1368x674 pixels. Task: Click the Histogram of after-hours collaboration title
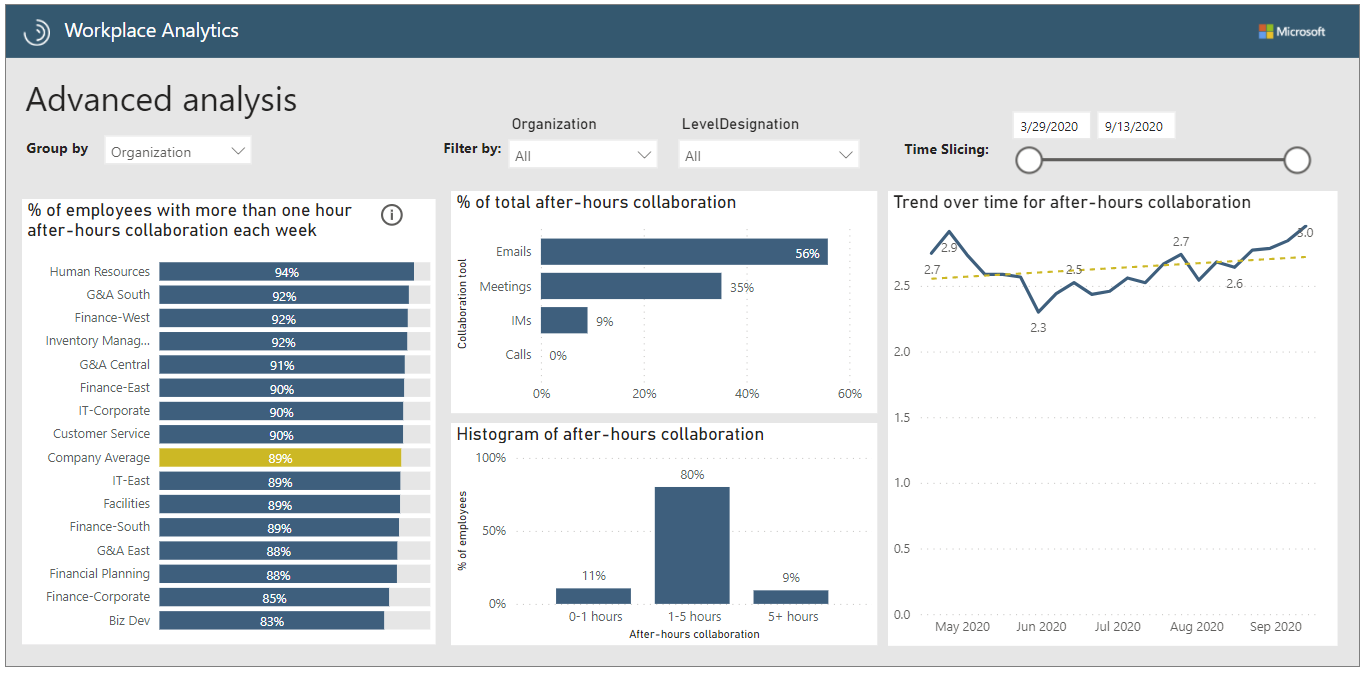(x=610, y=434)
